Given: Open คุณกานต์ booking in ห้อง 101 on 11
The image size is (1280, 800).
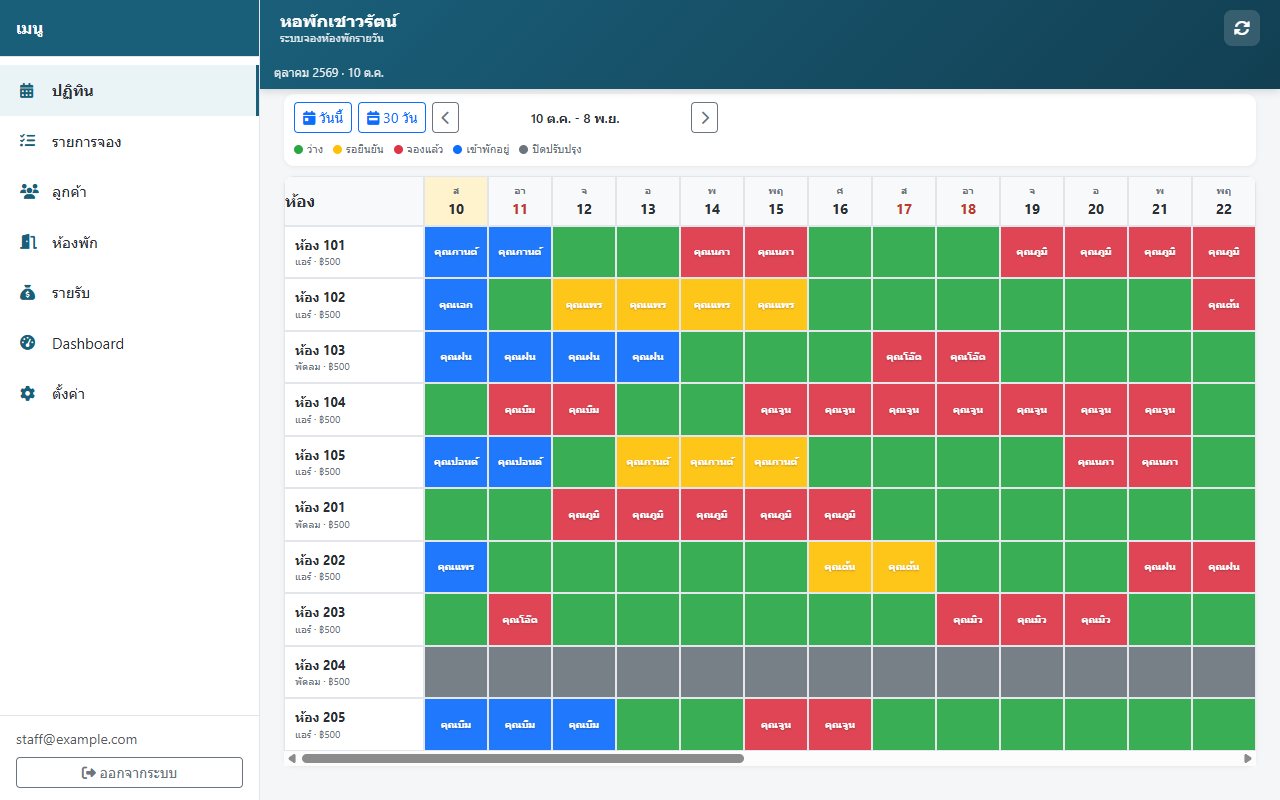Looking at the screenshot, I should [x=520, y=252].
